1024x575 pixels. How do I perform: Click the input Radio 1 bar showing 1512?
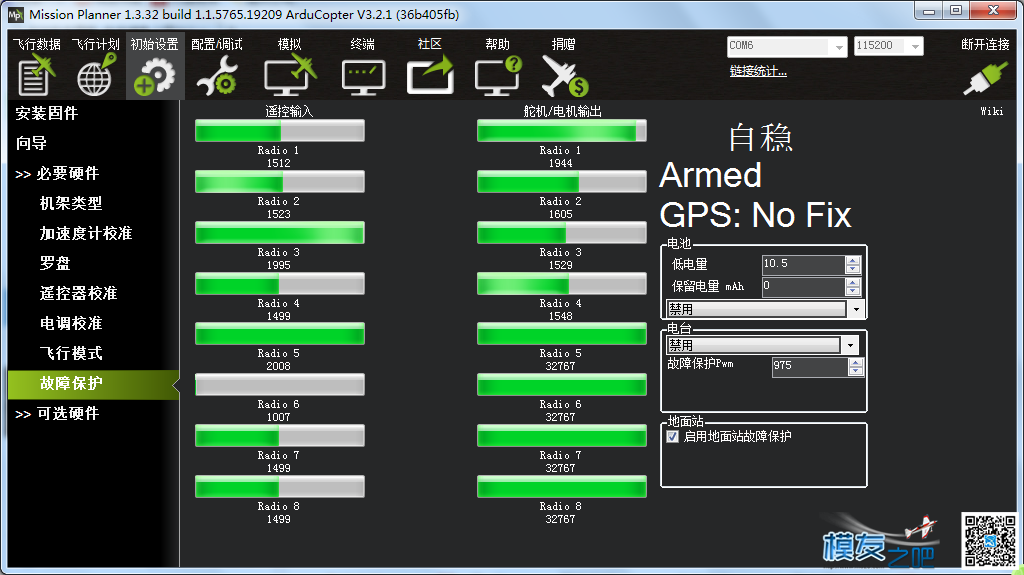[280, 131]
